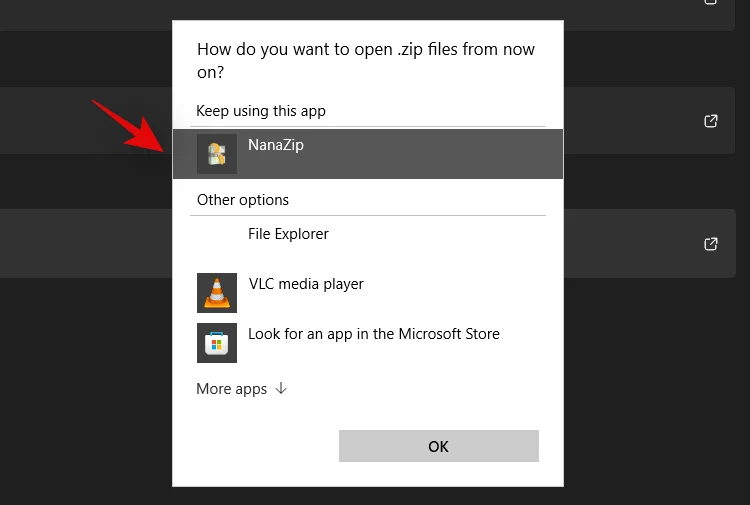Open the lower external link icon in Settings window
The height and width of the screenshot is (505, 750).
pos(711,244)
